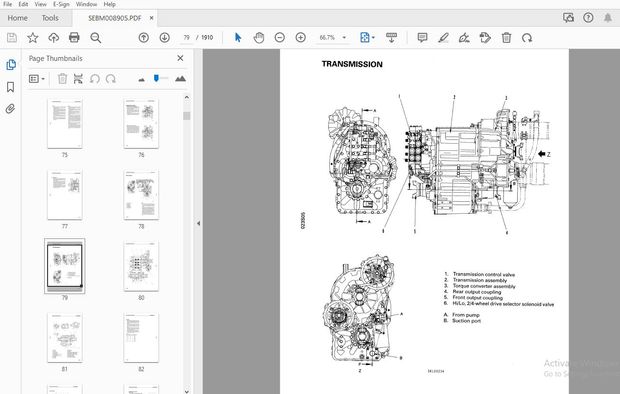Click the upload to cloud icon
Viewport: 620px width, 394px height.
(x=53, y=38)
